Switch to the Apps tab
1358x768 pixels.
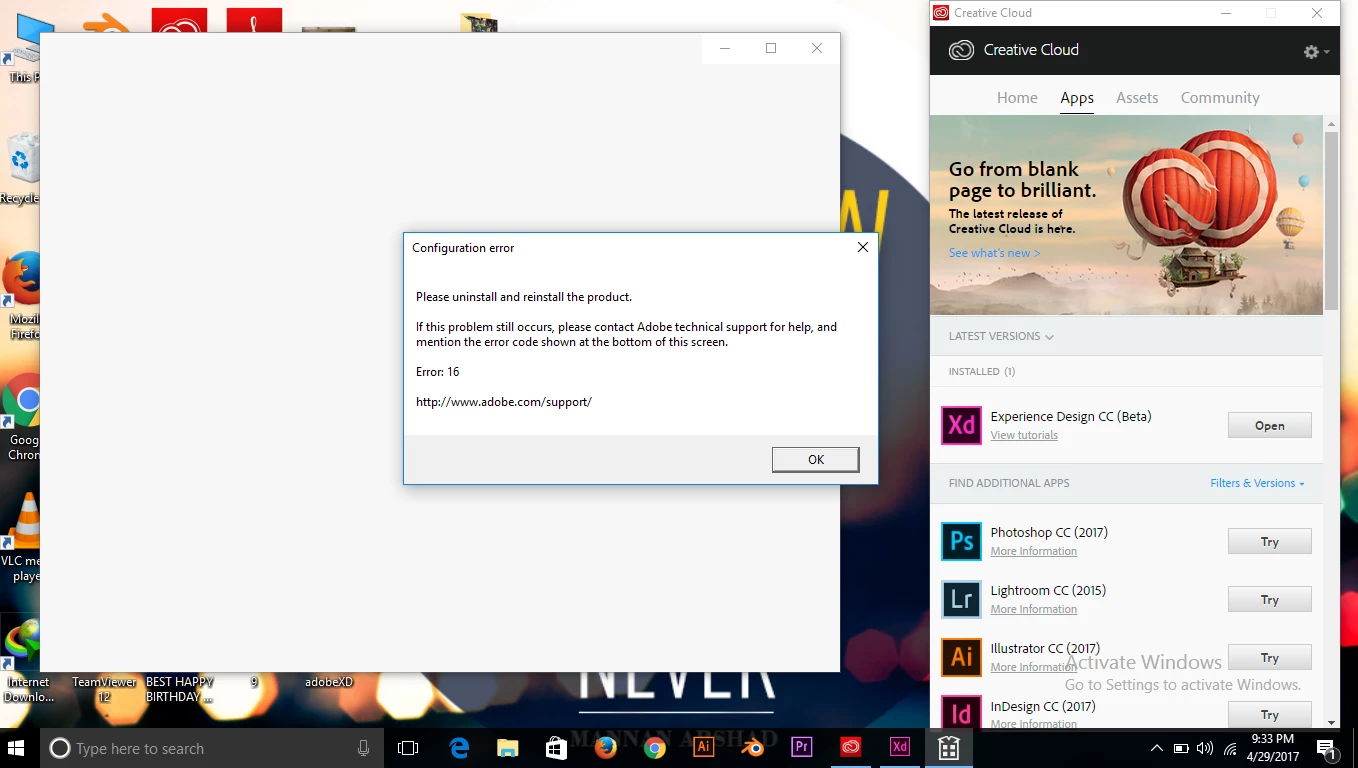[x=1077, y=98]
